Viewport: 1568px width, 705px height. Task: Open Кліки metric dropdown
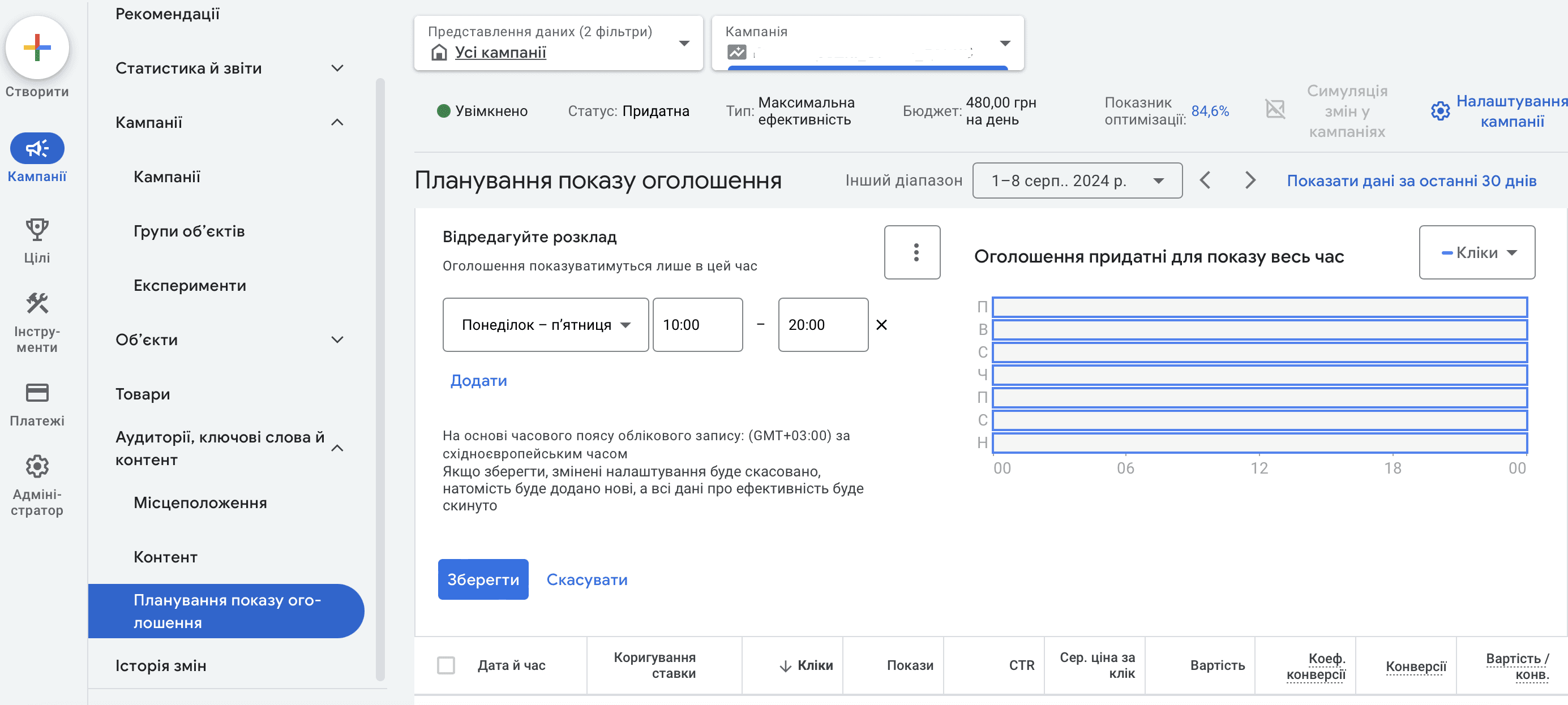1477,252
